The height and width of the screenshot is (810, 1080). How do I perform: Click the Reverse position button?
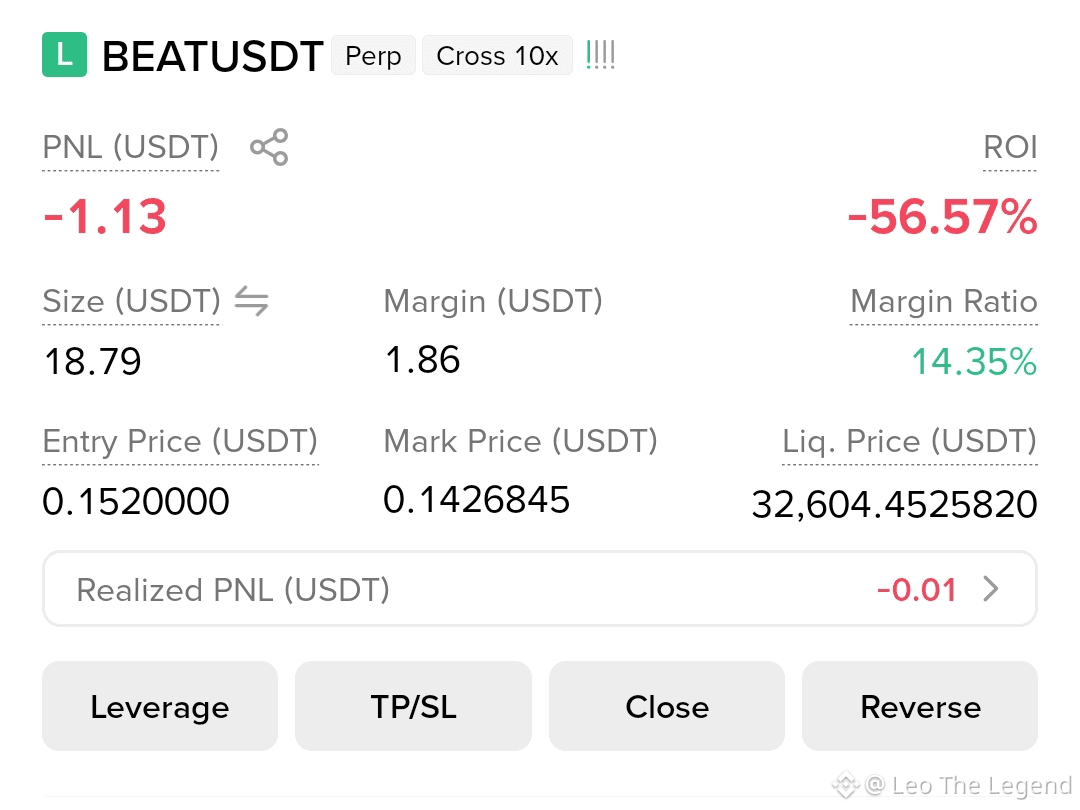920,706
